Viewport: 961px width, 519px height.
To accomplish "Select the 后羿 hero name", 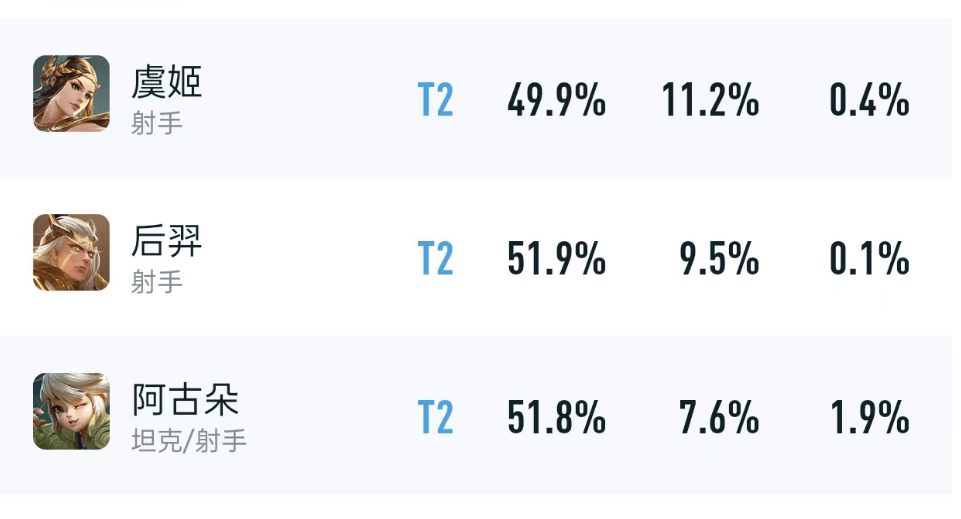I will click(x=167, y=241).
